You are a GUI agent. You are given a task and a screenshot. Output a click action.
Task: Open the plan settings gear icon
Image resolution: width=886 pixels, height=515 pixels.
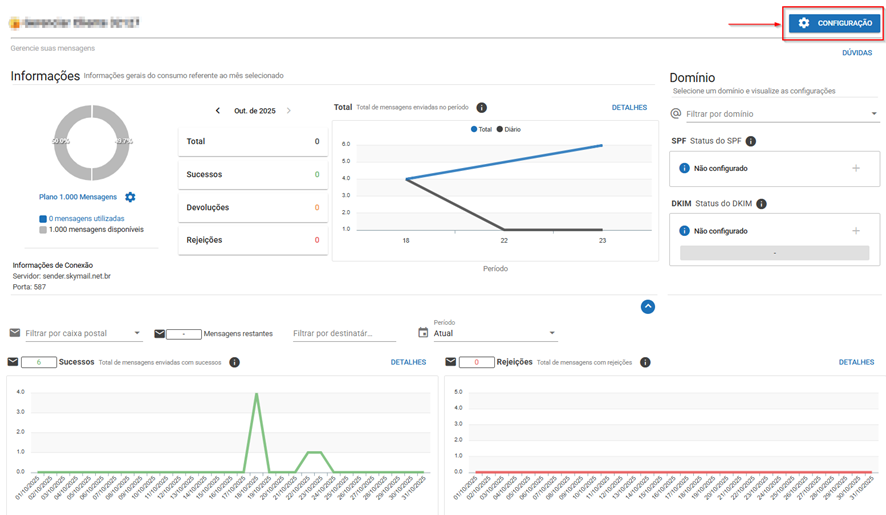pos(130,197)
